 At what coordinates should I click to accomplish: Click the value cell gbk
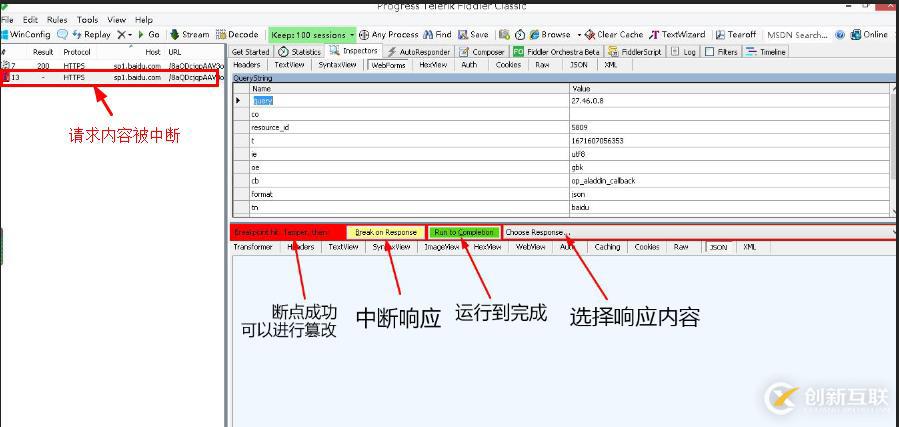point(730,167)
